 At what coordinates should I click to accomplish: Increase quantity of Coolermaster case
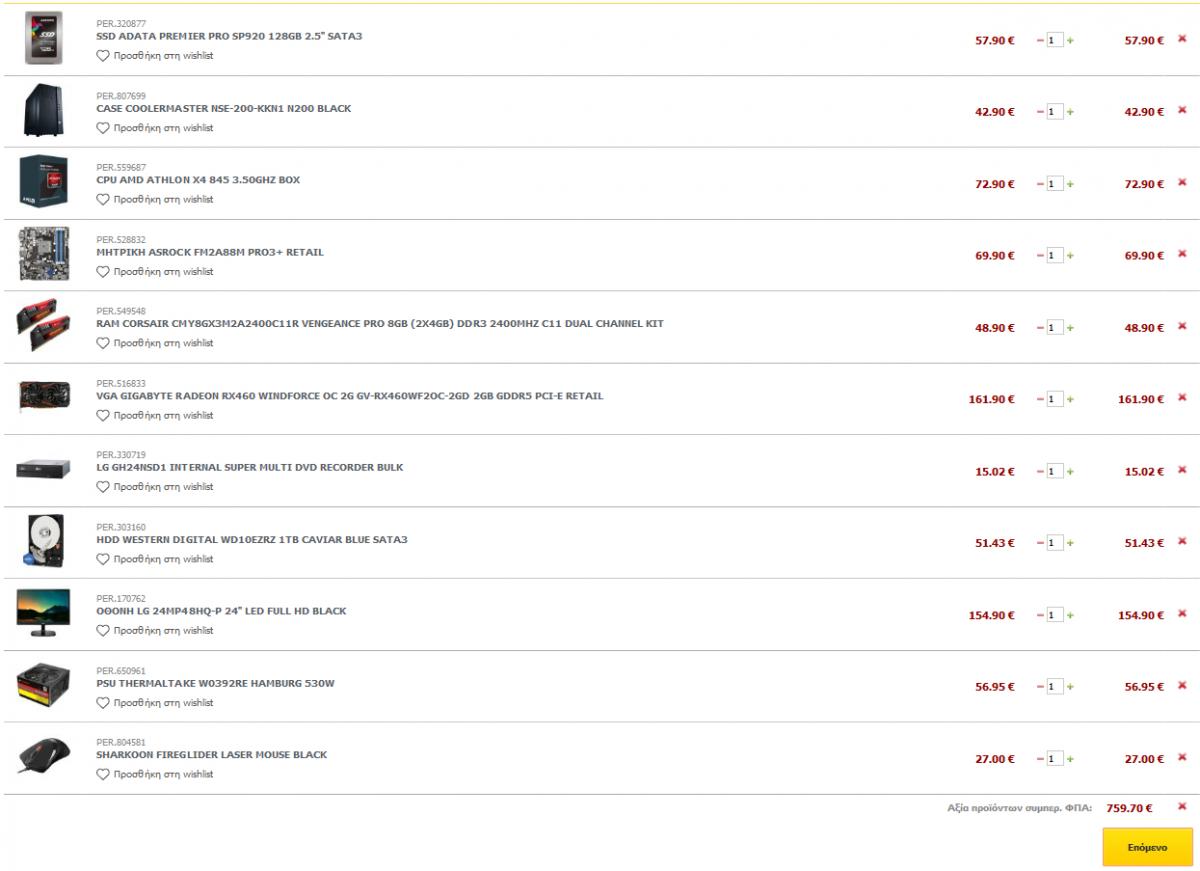click(1071, 112)
